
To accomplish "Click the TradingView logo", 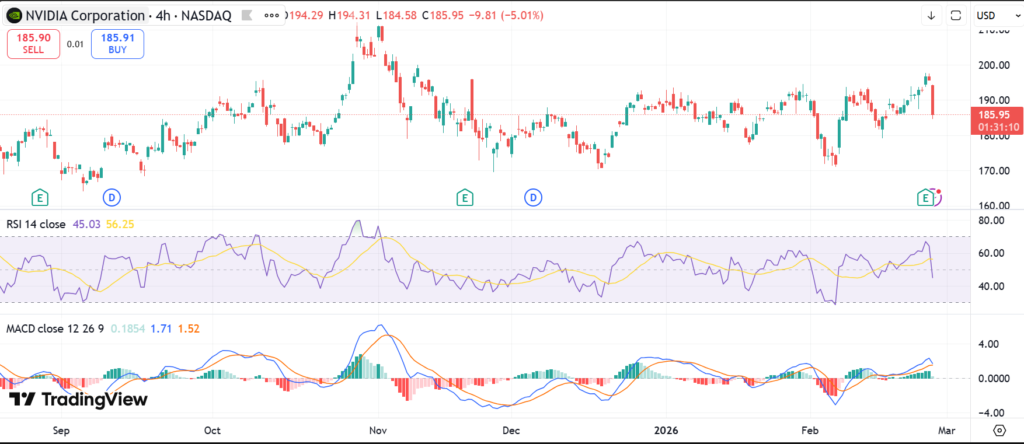I will point(78,399).
